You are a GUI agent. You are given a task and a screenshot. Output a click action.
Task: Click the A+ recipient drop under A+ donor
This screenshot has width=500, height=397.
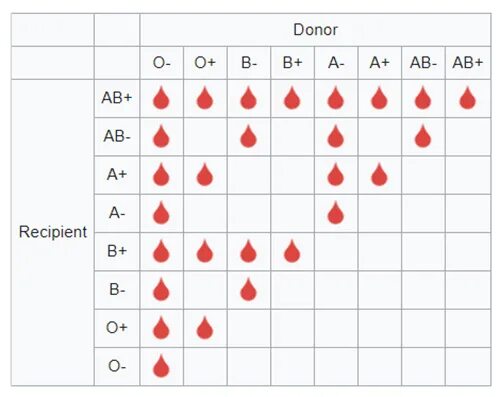[379, 174]
